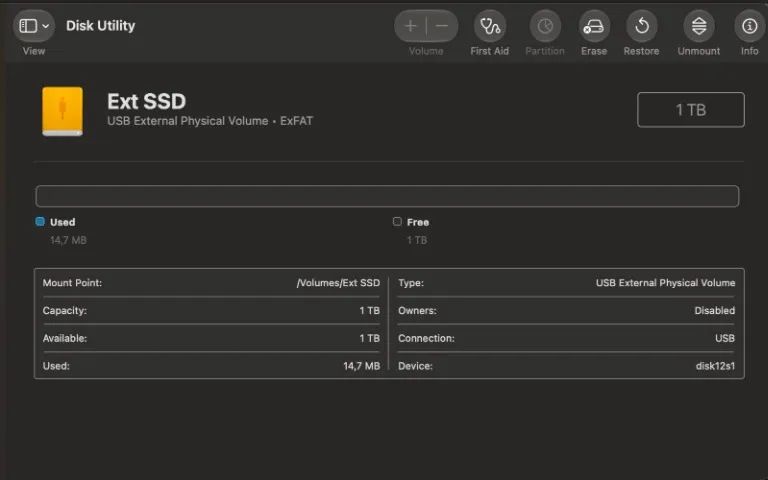Viewport: 768px width, 480px height.
Task: Select the /Volumes/Ext SSD mount point value
Action: (338, 283)
